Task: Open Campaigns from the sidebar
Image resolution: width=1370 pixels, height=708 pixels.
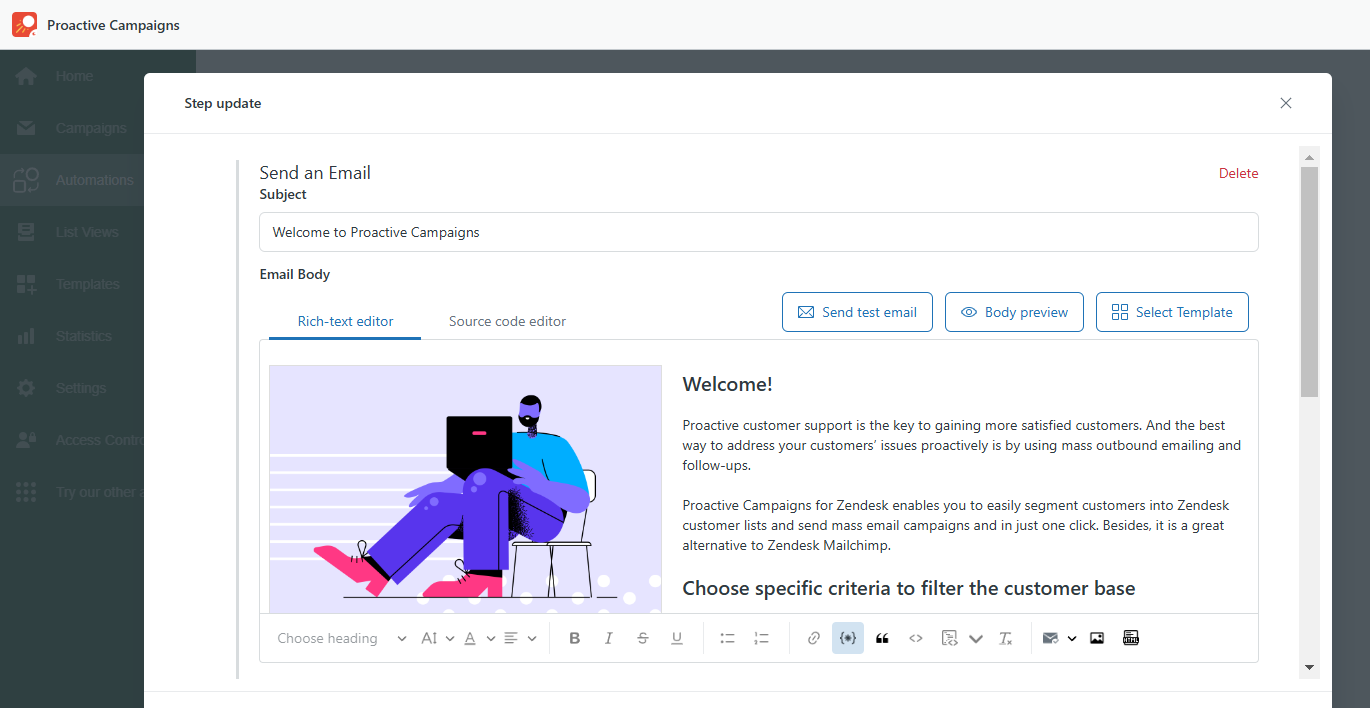Action: [x=72, y=128]
